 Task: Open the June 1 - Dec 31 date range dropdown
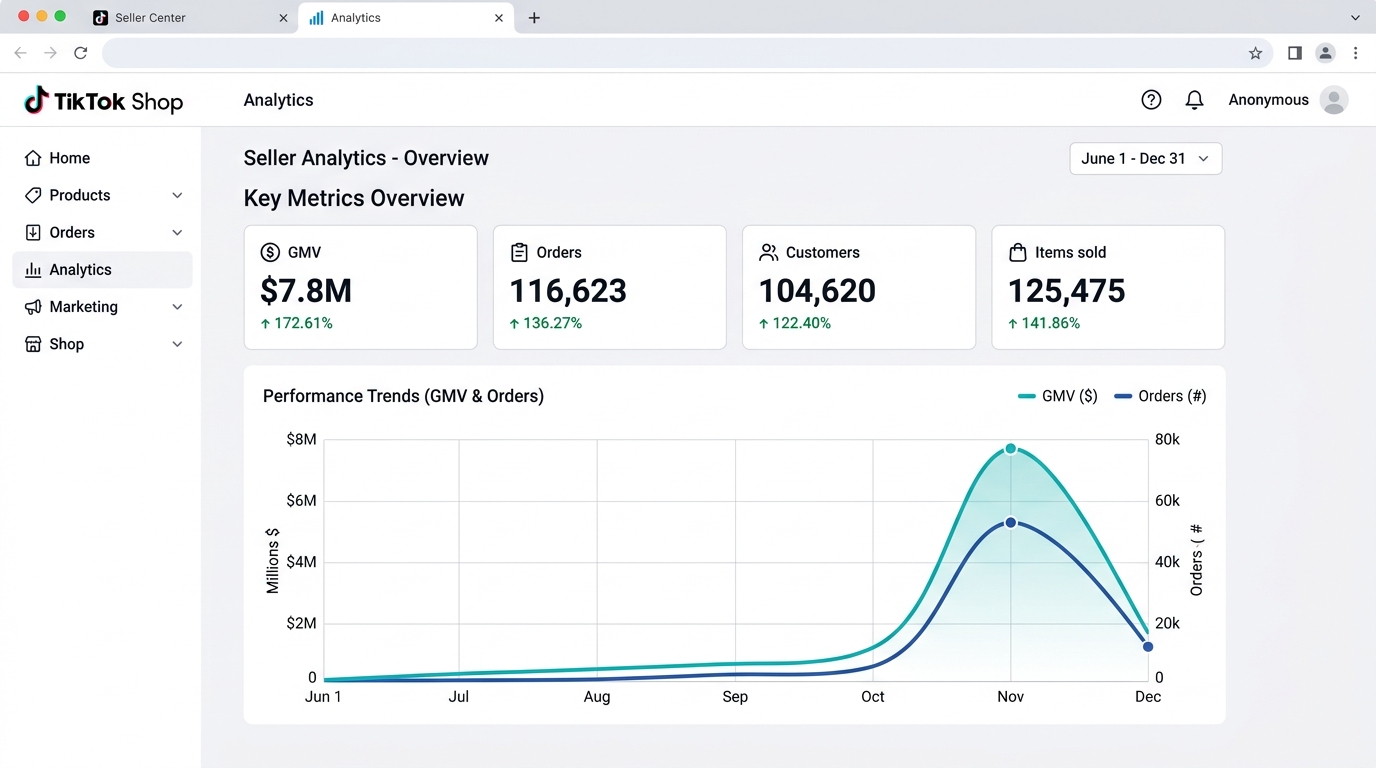pyautogui.click(x=1146, y=159)
